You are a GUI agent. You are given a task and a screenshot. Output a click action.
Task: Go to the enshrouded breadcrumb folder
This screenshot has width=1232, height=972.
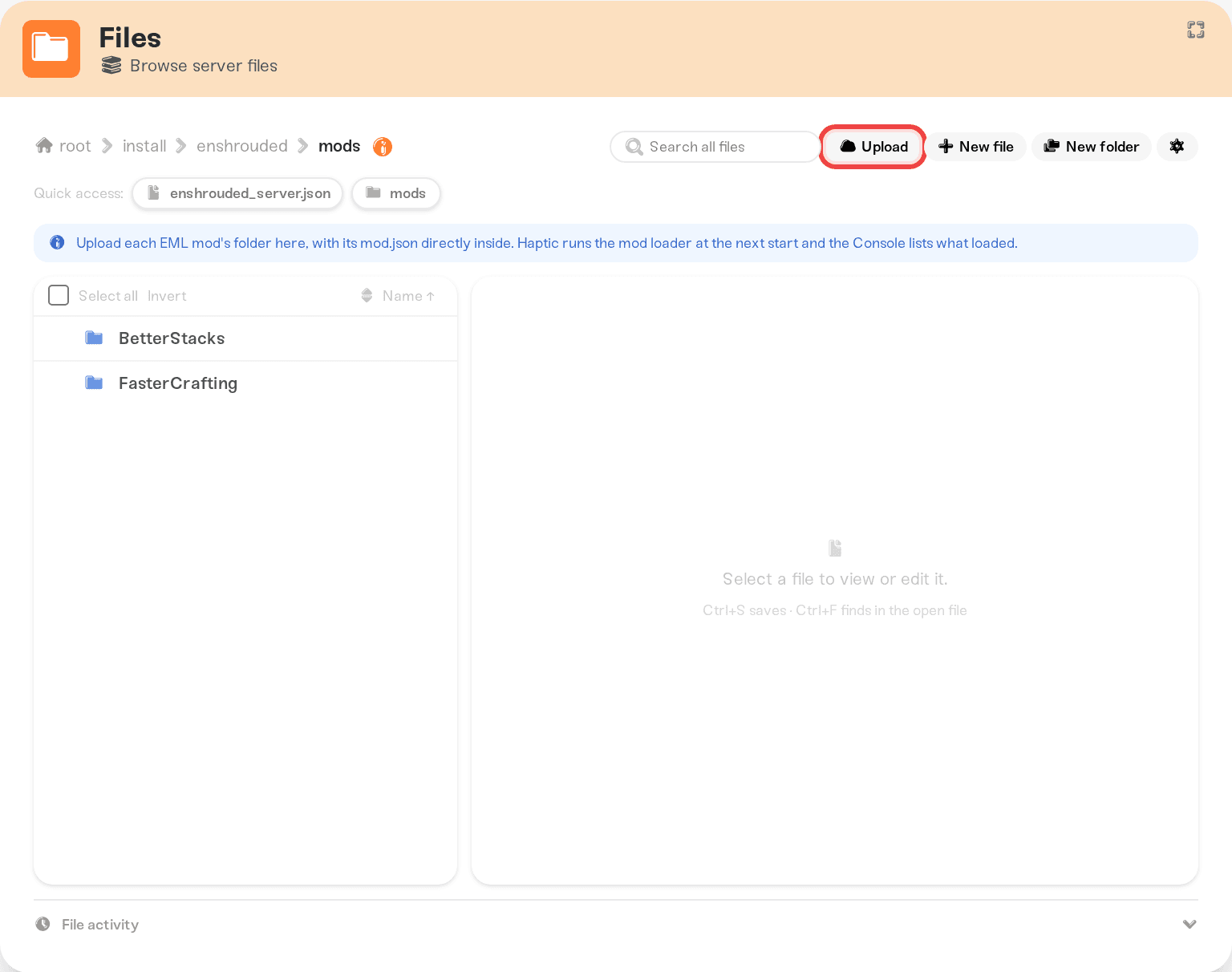(242, 146)
